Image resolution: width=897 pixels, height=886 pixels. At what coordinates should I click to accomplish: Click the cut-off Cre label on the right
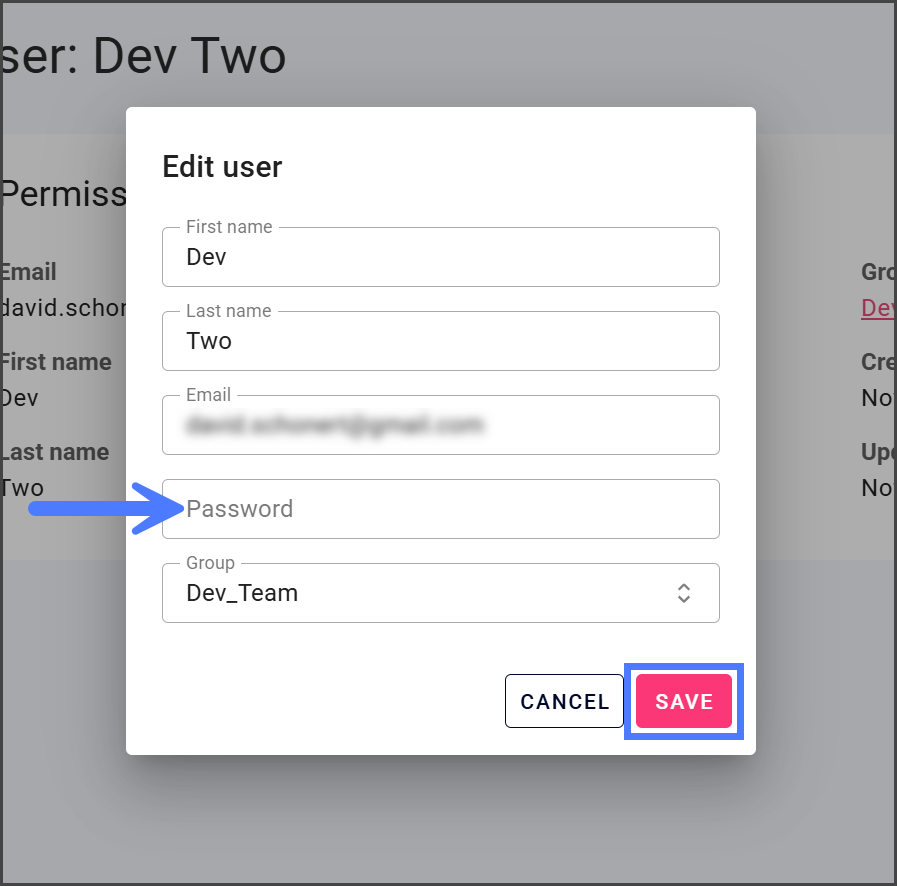pos(878,362)
